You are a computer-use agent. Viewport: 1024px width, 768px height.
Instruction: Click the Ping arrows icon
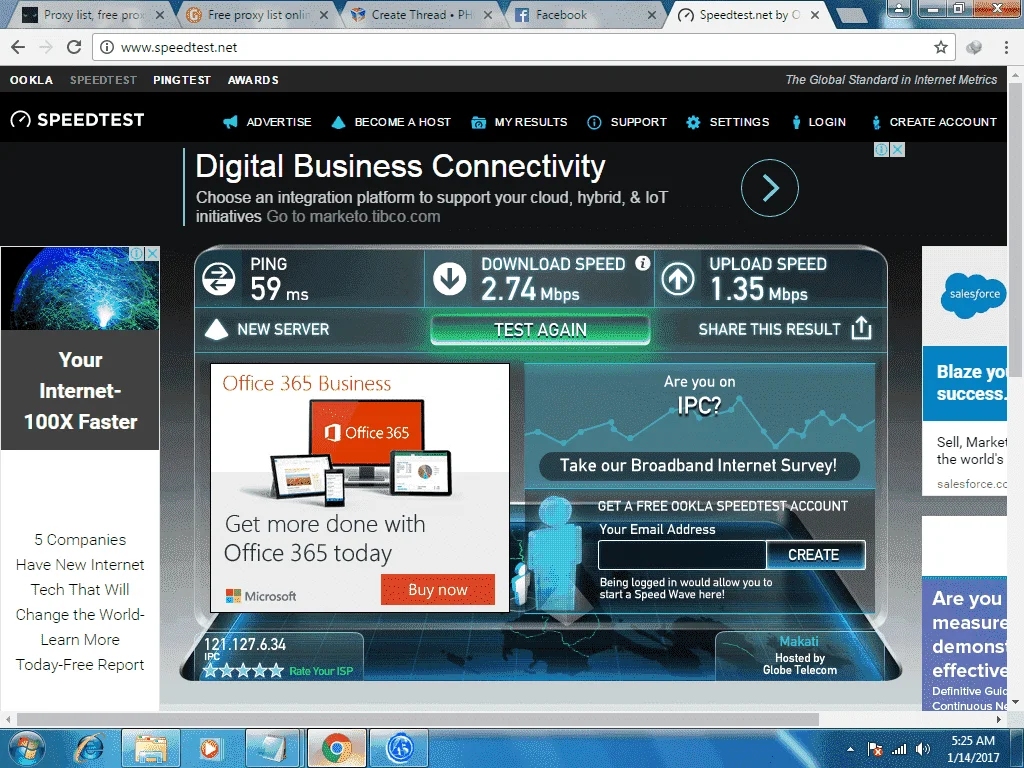point(219,279)
